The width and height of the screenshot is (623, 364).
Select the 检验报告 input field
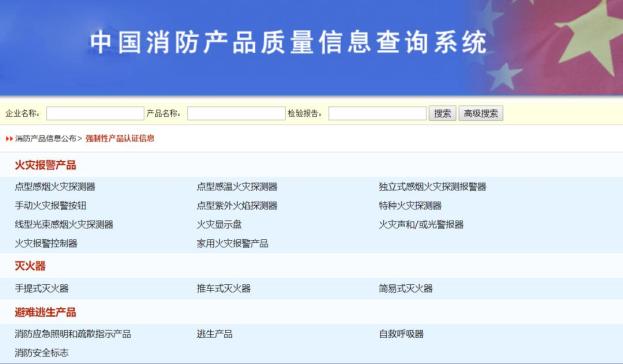pyautogui.click(x=377, y=113)
